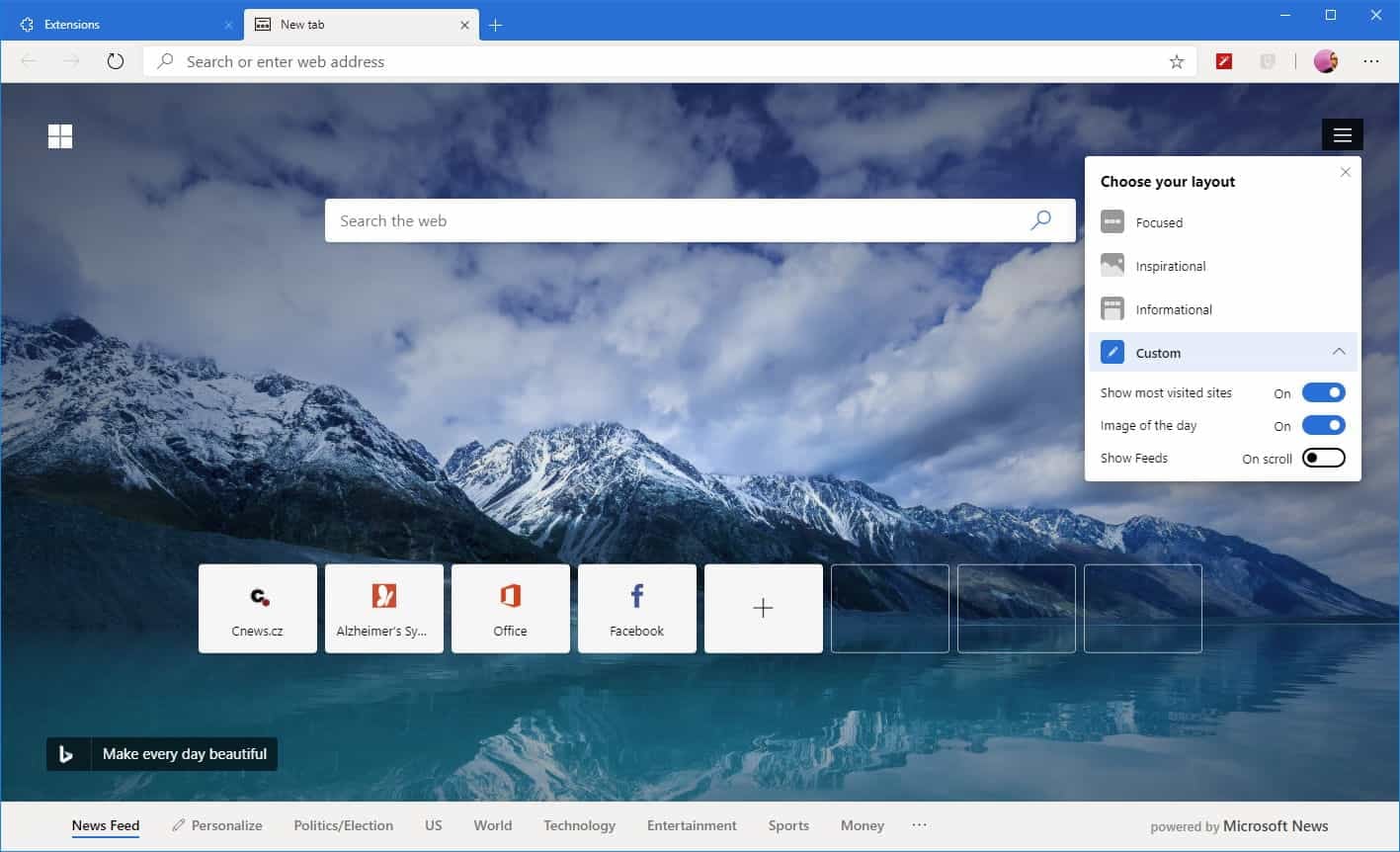
Task: Open the Money news category
Action: point(863,825)
